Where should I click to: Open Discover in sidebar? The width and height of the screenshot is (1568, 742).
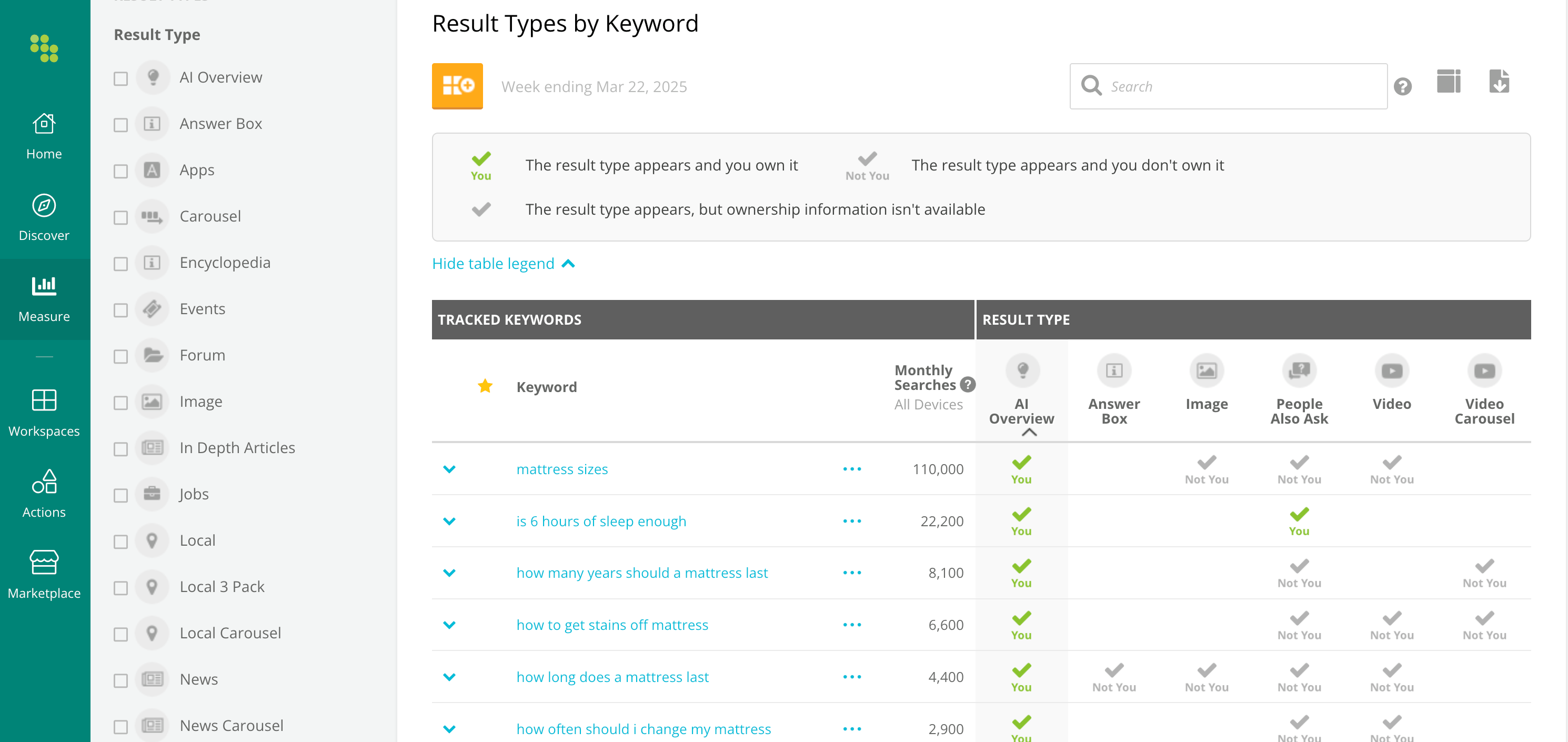[44, 218]
